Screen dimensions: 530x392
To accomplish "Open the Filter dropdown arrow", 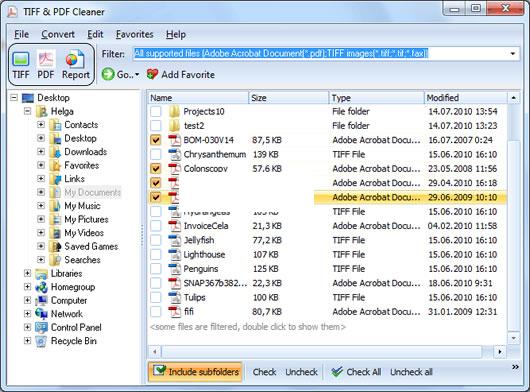I will pyautogui.click(x=512, y=54).
